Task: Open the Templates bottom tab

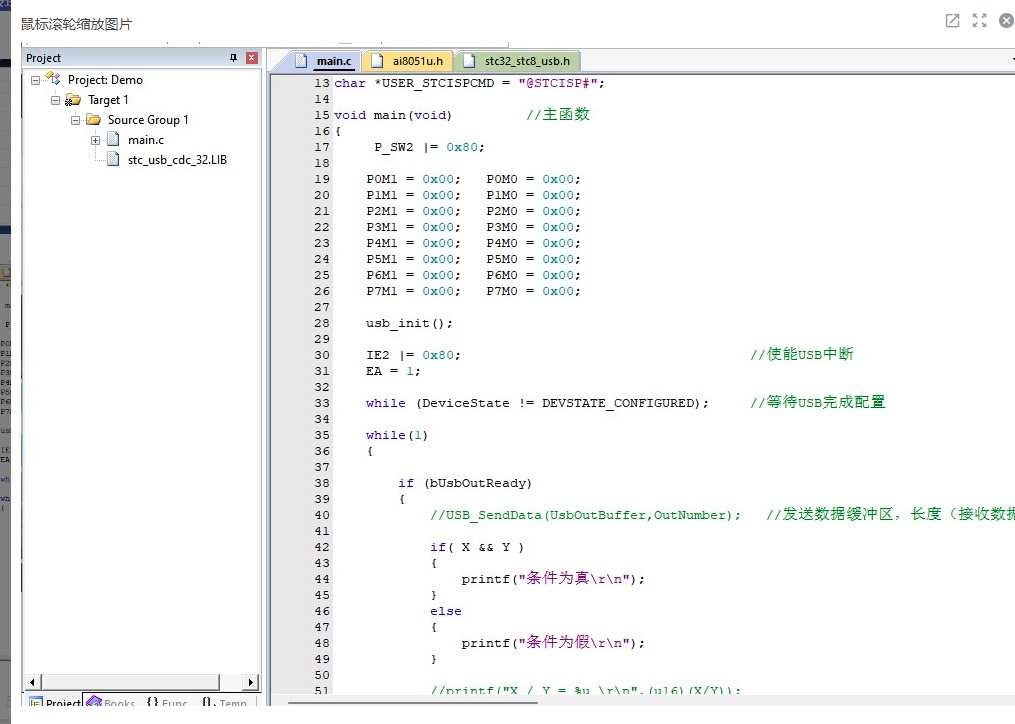Action: click(225, 703)
